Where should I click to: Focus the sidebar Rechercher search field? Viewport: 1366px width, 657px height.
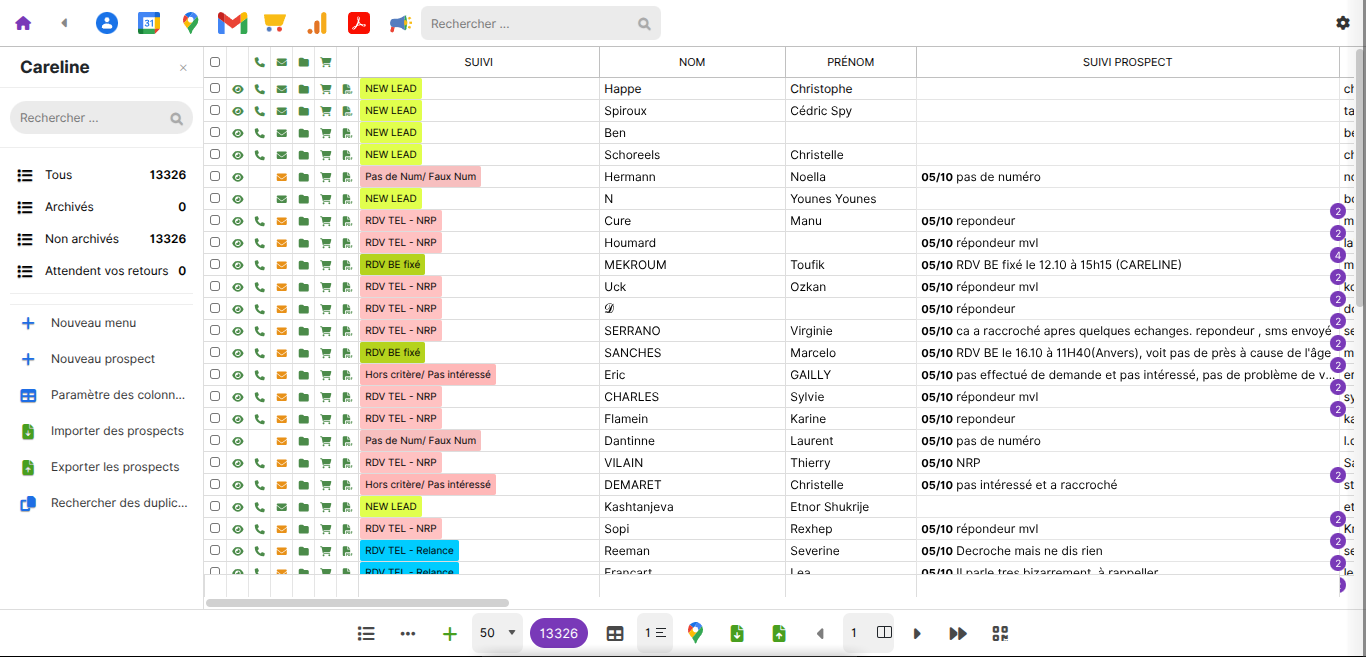pyautogui.click(x=101, y=118)
